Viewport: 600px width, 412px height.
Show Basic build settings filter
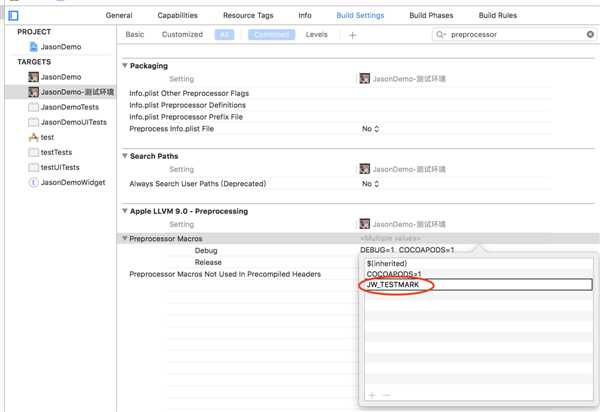pyautogui.click(x=135, y=34)
